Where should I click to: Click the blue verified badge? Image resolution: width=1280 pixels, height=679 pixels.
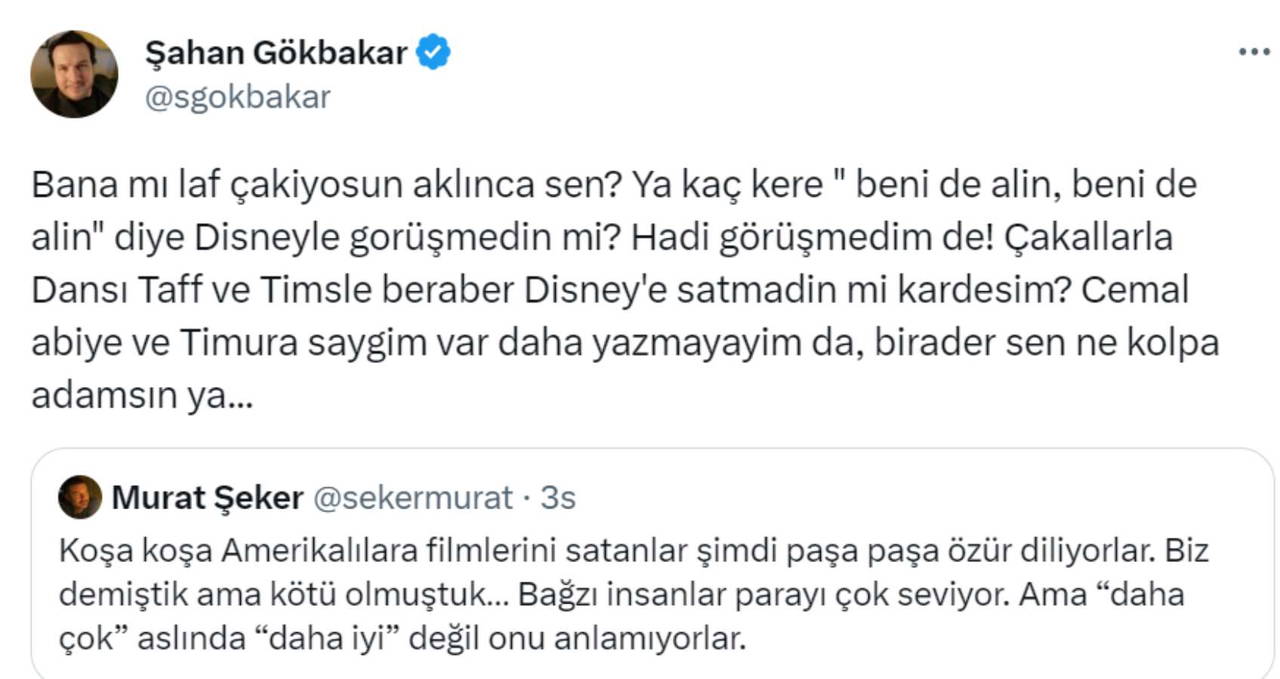point(433,53)
